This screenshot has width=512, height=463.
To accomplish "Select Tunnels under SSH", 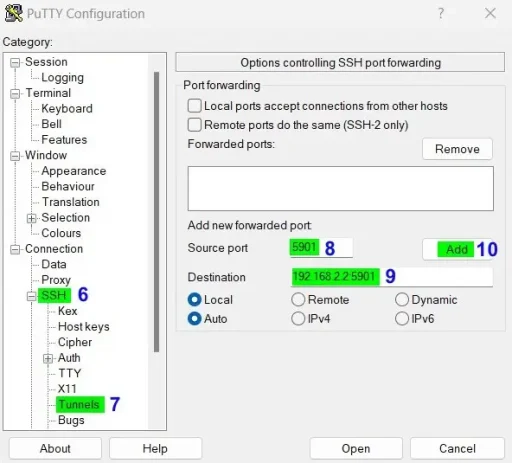I will point(79,404).
